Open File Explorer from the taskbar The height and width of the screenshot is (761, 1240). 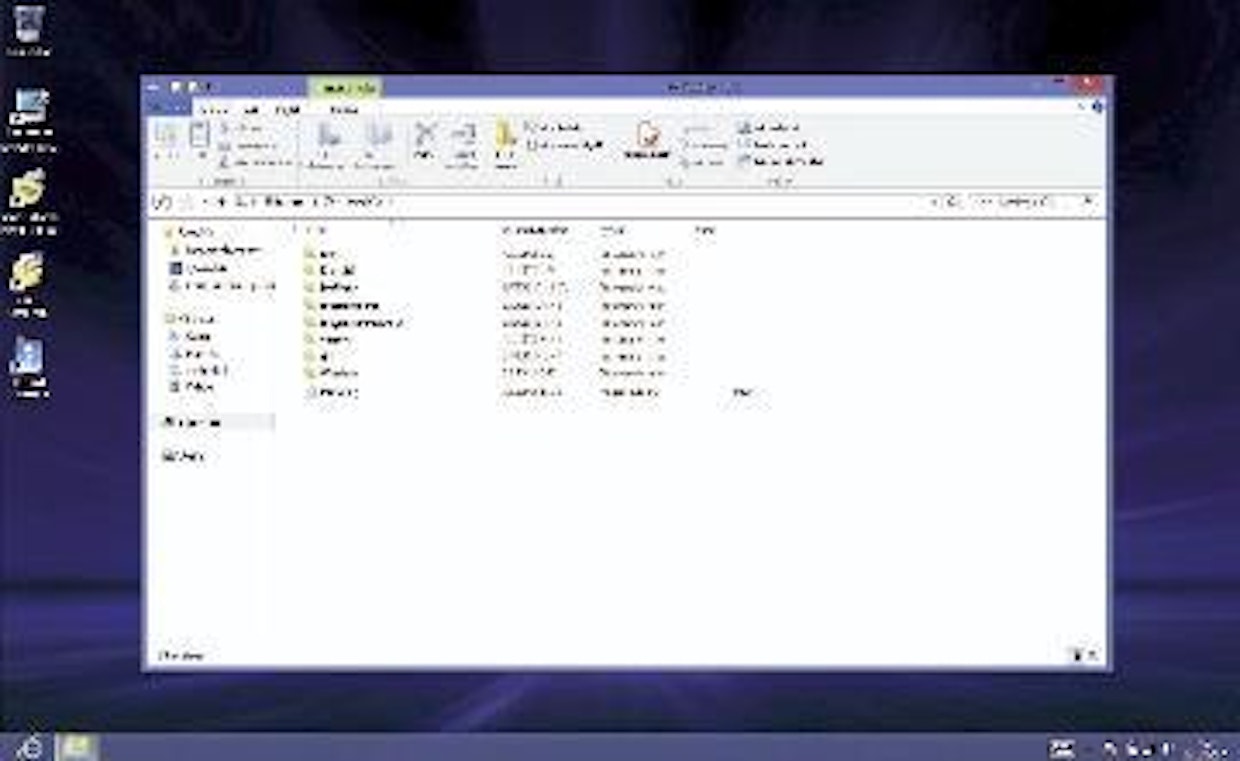(76, 747)
